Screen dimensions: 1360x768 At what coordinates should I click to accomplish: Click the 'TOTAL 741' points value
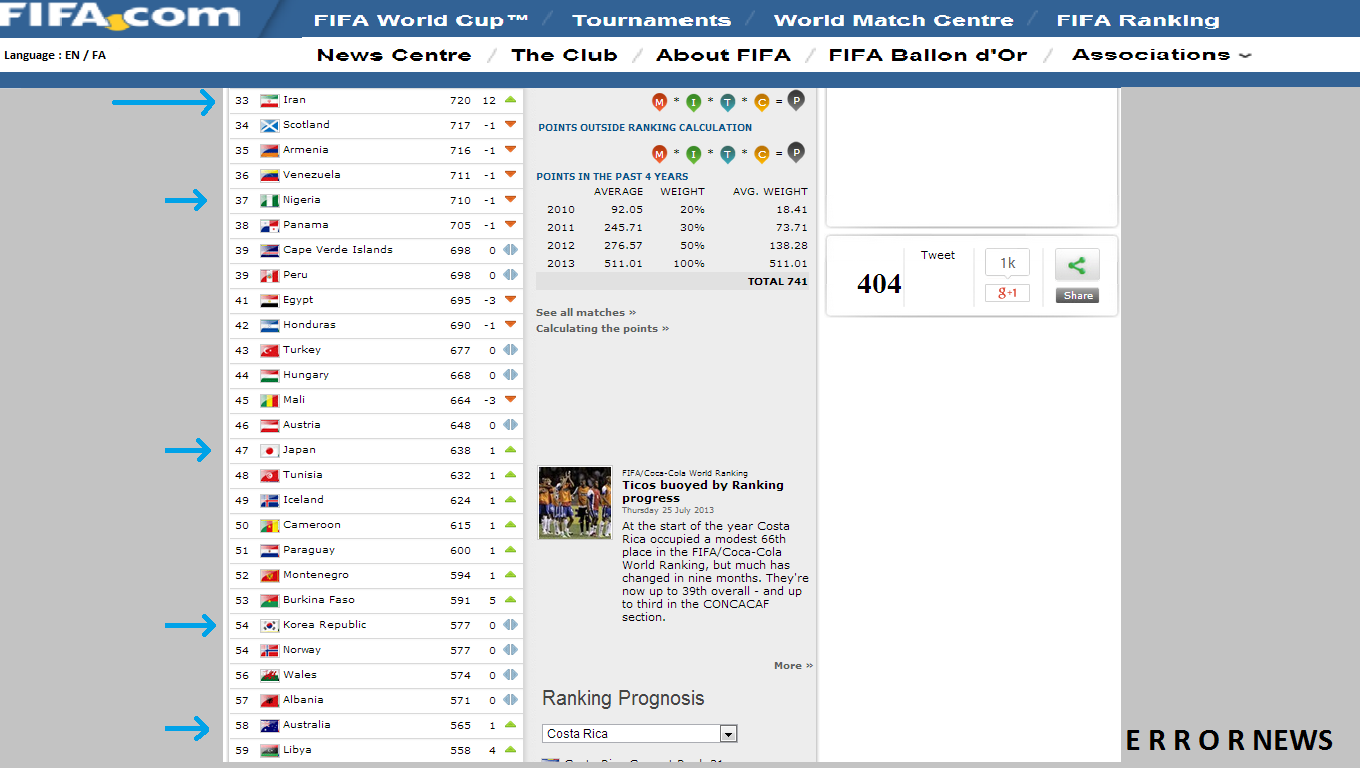click(777, 282)
